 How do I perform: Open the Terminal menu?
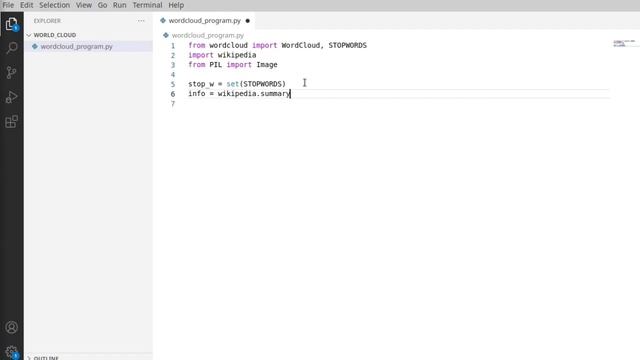pos(147,5)
